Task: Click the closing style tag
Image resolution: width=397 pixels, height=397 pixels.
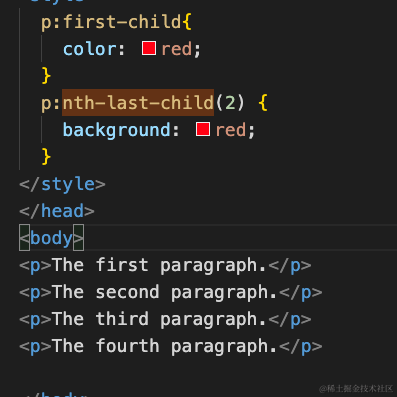Action: [x=62, y=184]
